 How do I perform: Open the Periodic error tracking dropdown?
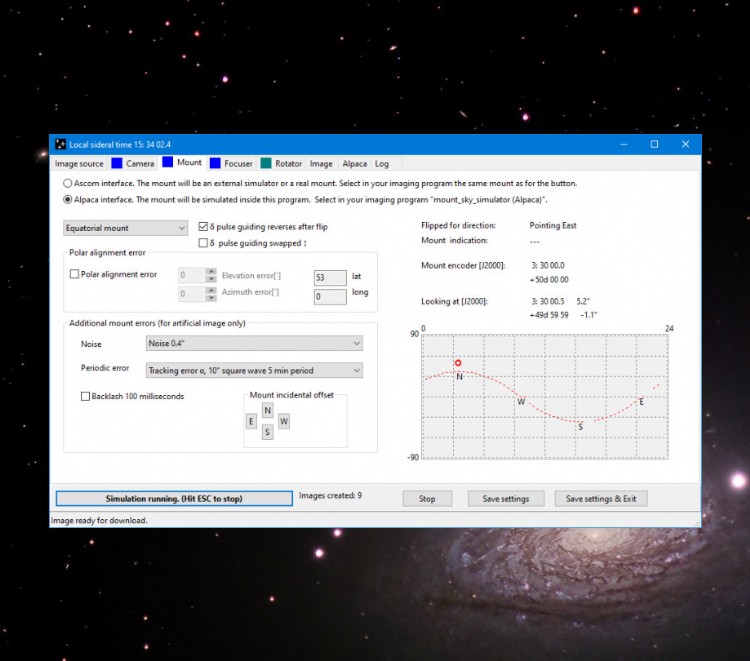click(x=254, y=370)
